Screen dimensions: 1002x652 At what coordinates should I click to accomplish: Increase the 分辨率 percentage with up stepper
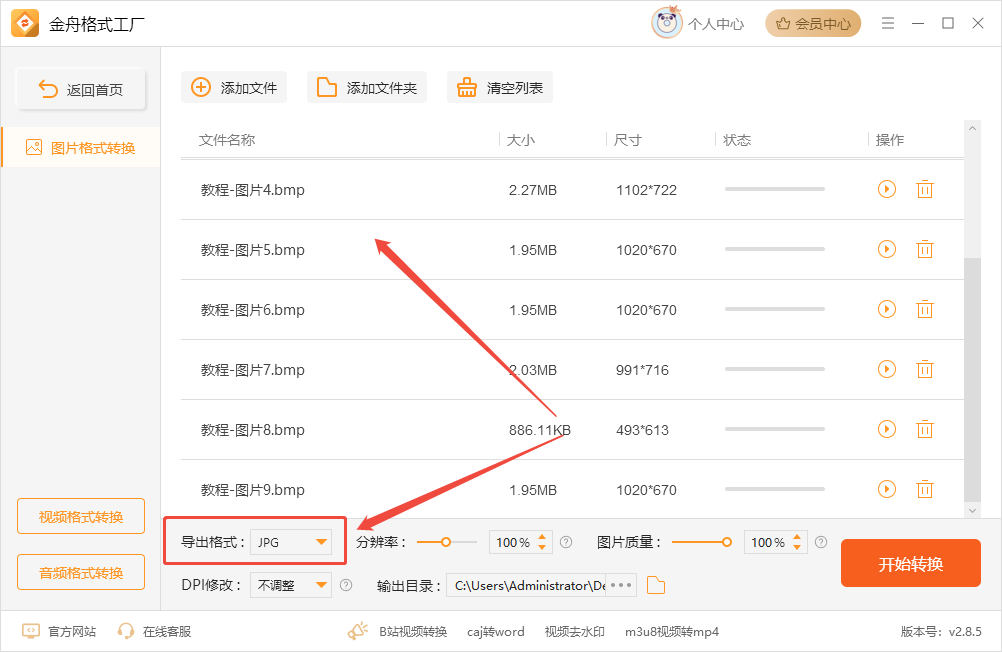[542, 537]
